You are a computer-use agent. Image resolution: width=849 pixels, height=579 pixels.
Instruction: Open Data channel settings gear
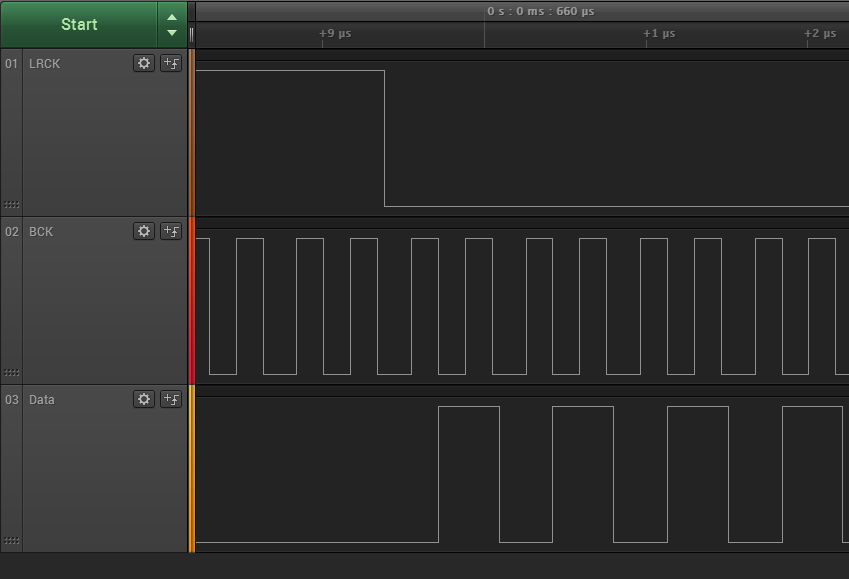pyautogui.click(x=143, y=399)
